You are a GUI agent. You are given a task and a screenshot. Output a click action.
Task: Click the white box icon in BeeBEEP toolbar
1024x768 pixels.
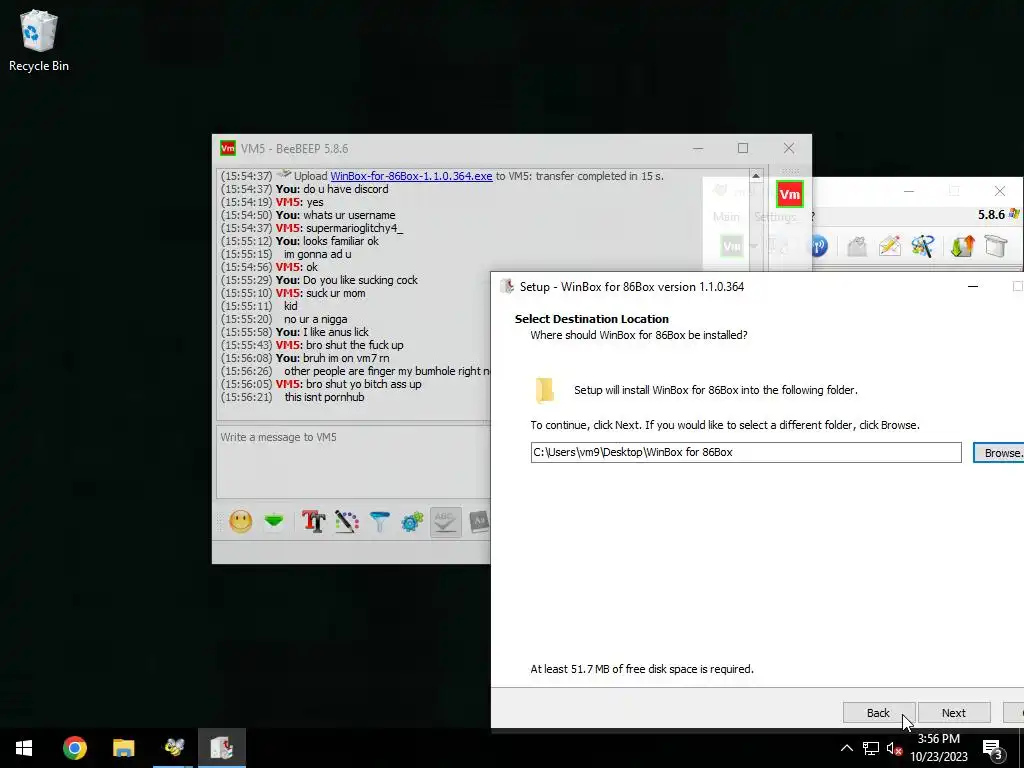point(996,246)
